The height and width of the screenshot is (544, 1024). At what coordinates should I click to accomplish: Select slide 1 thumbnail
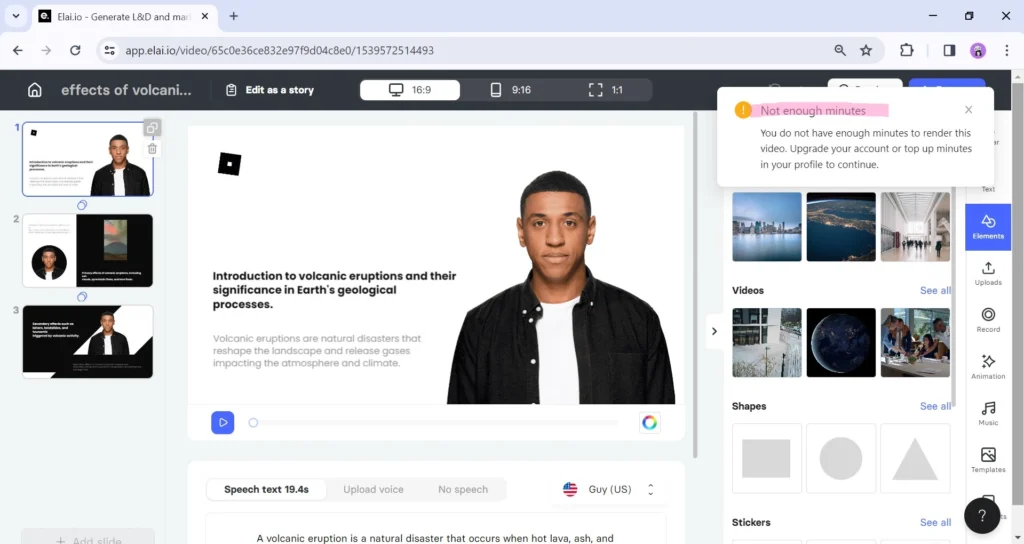[x=88, y=159]
